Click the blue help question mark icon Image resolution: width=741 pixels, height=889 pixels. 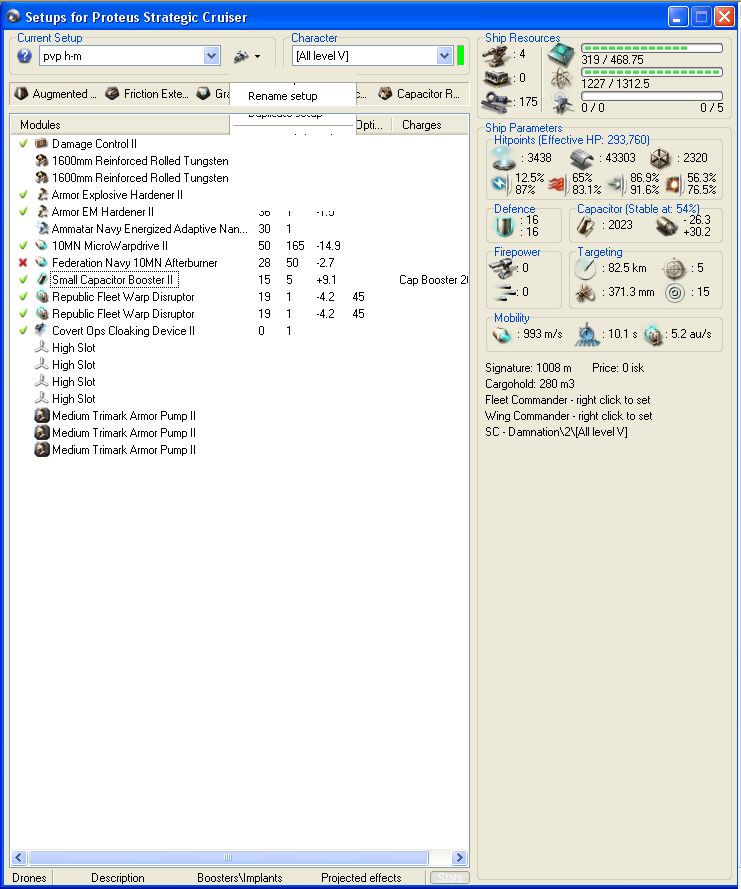click(24, 56)
